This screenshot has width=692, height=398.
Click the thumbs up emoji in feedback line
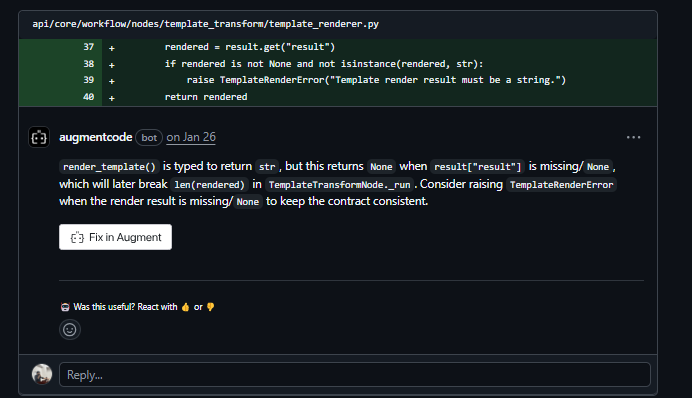point(185,307)
